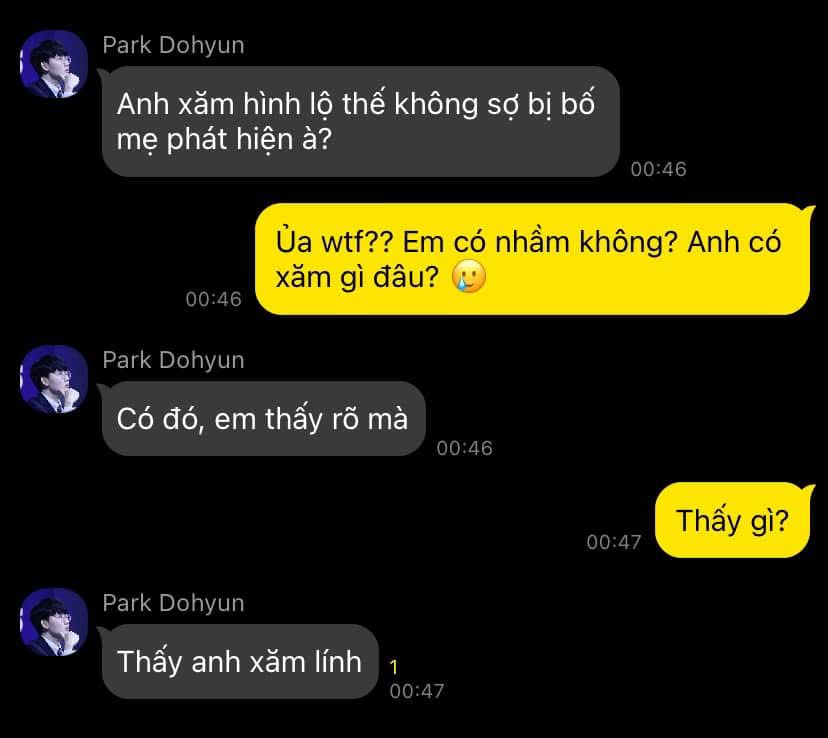Click the 00:47 timestamp below unread count

coord(417,691)
